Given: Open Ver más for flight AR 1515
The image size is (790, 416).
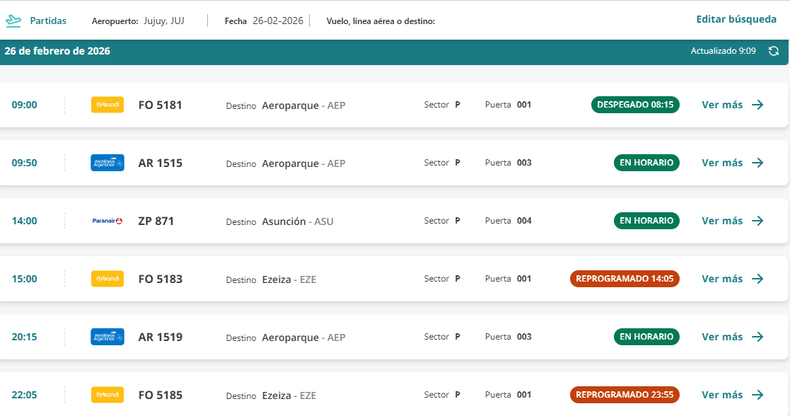Looking at the screenshot, I should click(x=722, y=163).
